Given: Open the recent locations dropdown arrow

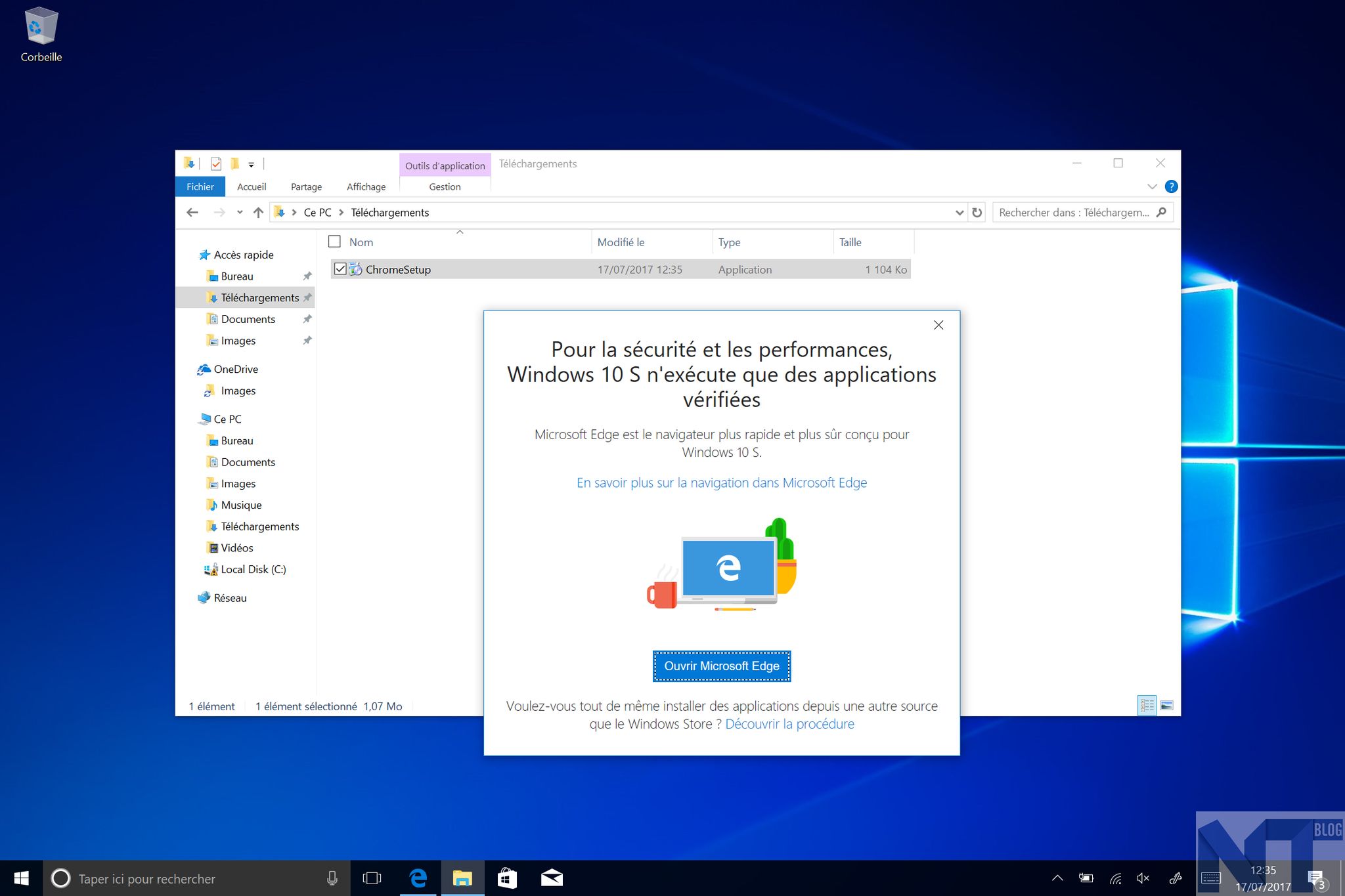Looking at the screenshot, I should [240, 212].
